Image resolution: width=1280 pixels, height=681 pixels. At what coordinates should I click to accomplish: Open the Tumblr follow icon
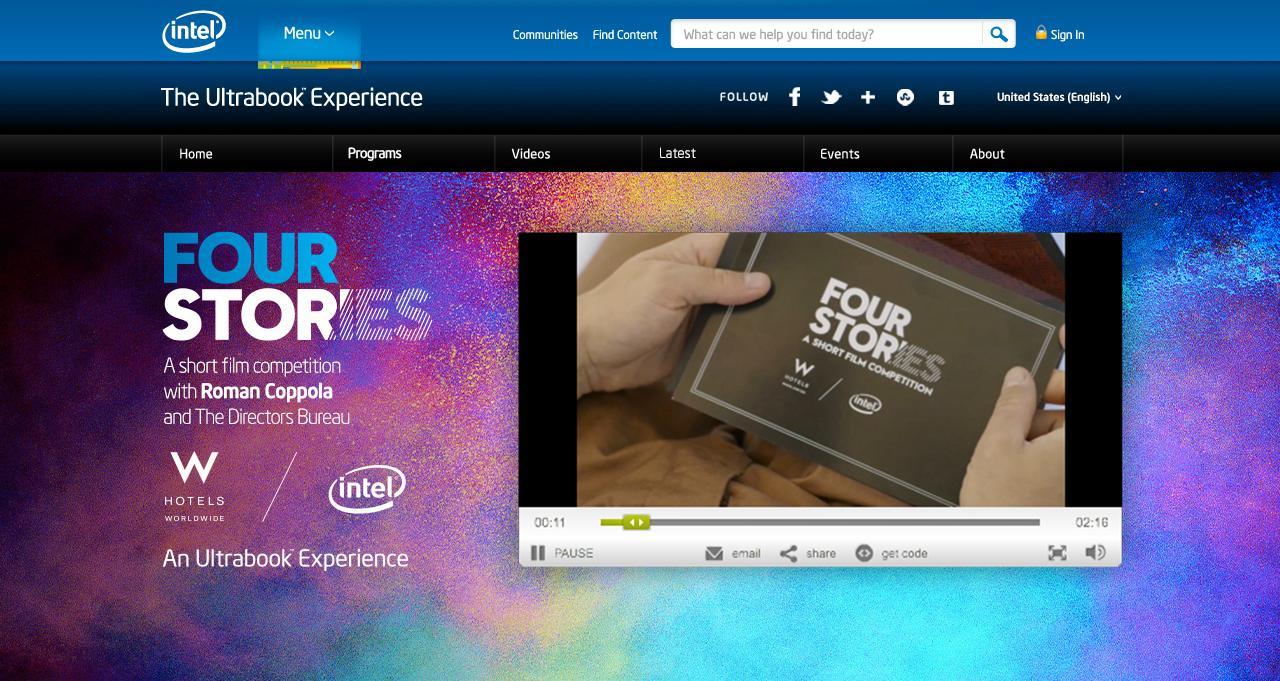coord(945,97)
